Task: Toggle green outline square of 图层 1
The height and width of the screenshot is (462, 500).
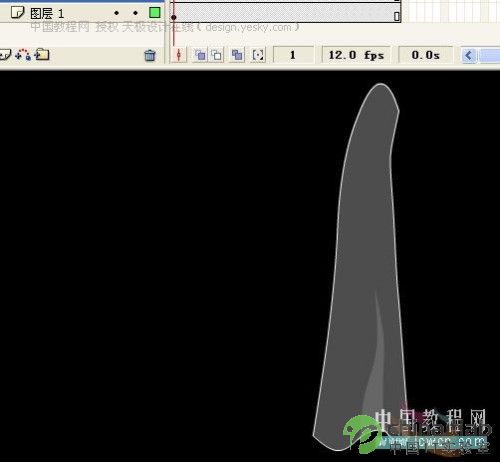Action: pos(155,13)
